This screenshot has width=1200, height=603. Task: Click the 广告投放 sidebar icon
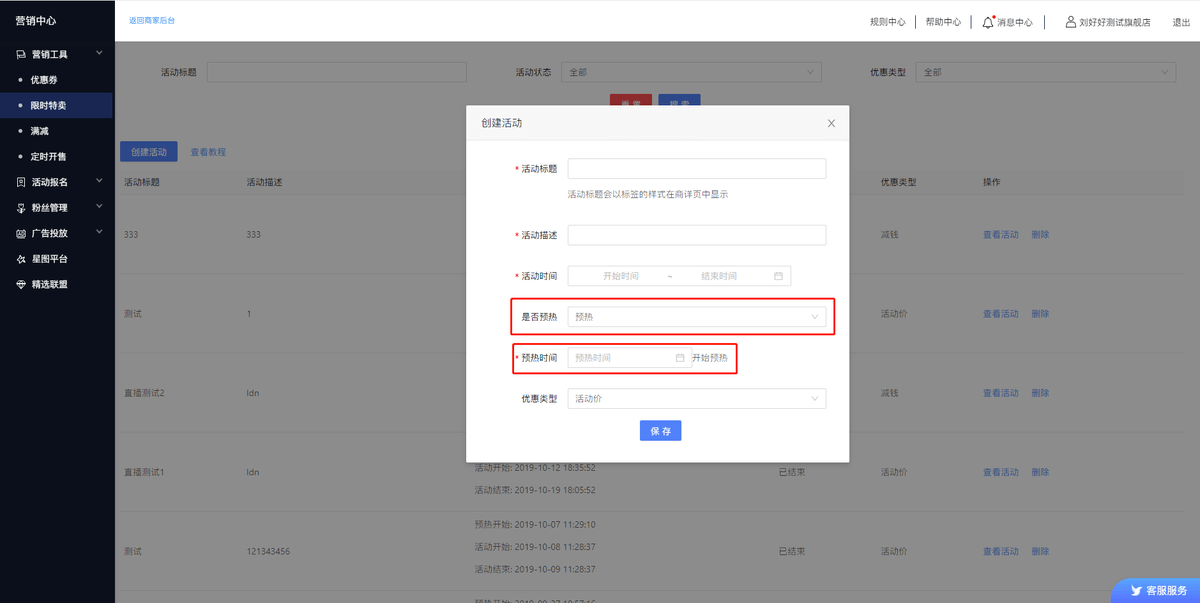click(21, 233)
